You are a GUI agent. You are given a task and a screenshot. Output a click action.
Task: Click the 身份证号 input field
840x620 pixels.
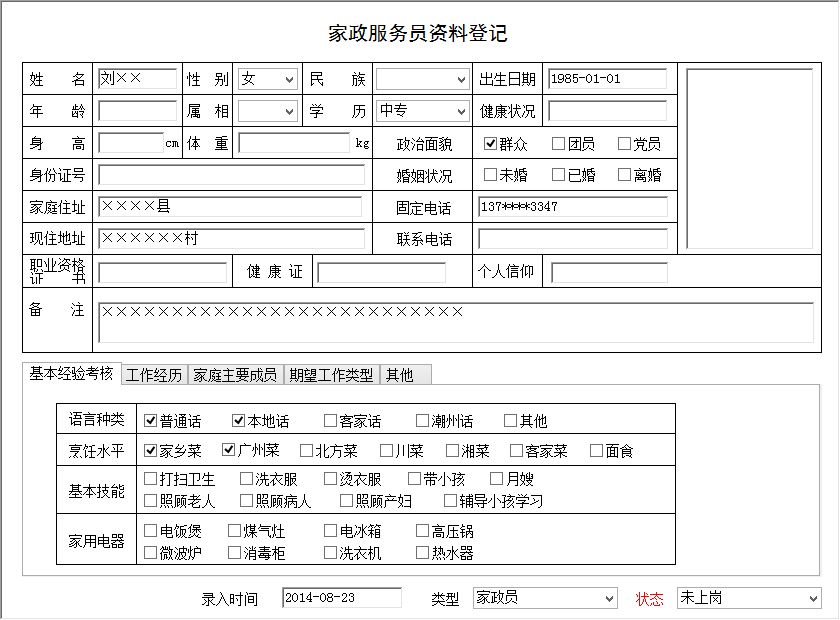[231, 175]
